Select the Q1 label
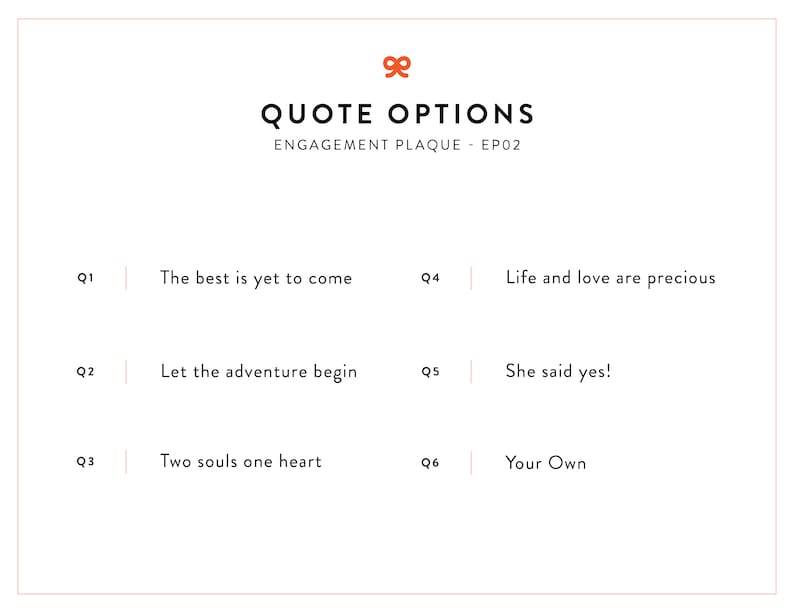 pyautogui.click(x=85, y=278)
